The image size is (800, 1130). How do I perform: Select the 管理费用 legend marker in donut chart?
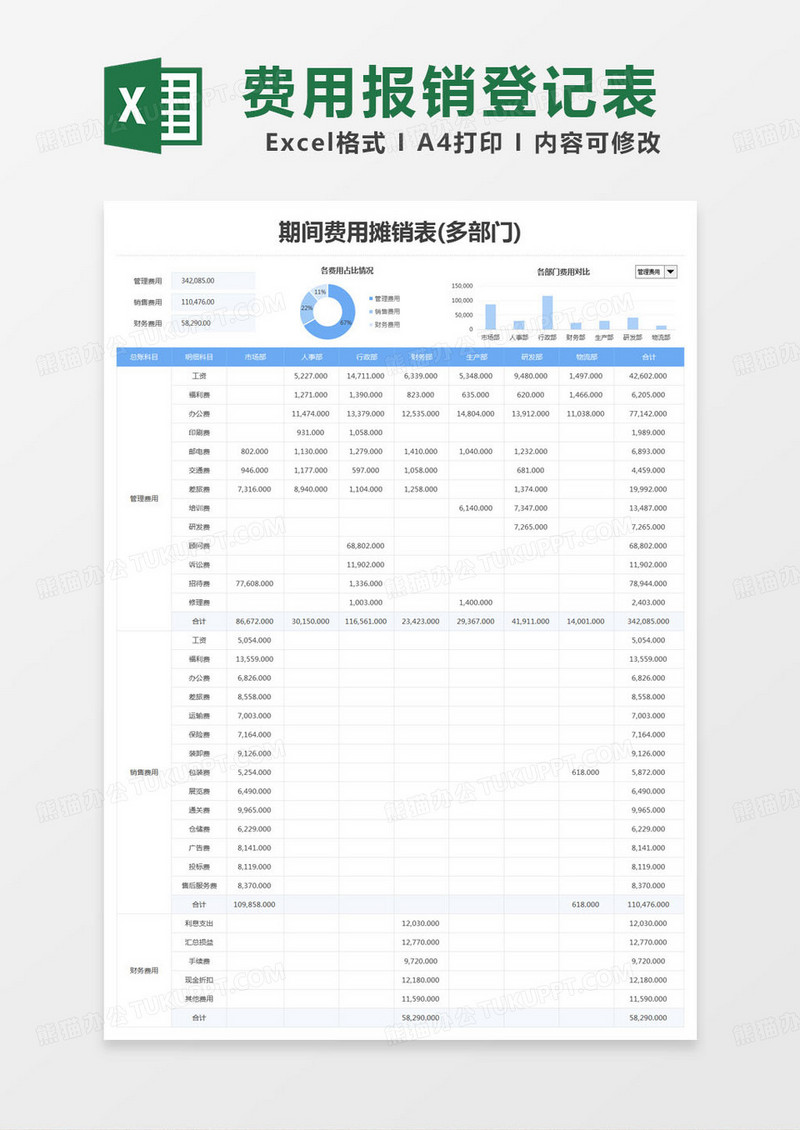[x=370, y=299]
